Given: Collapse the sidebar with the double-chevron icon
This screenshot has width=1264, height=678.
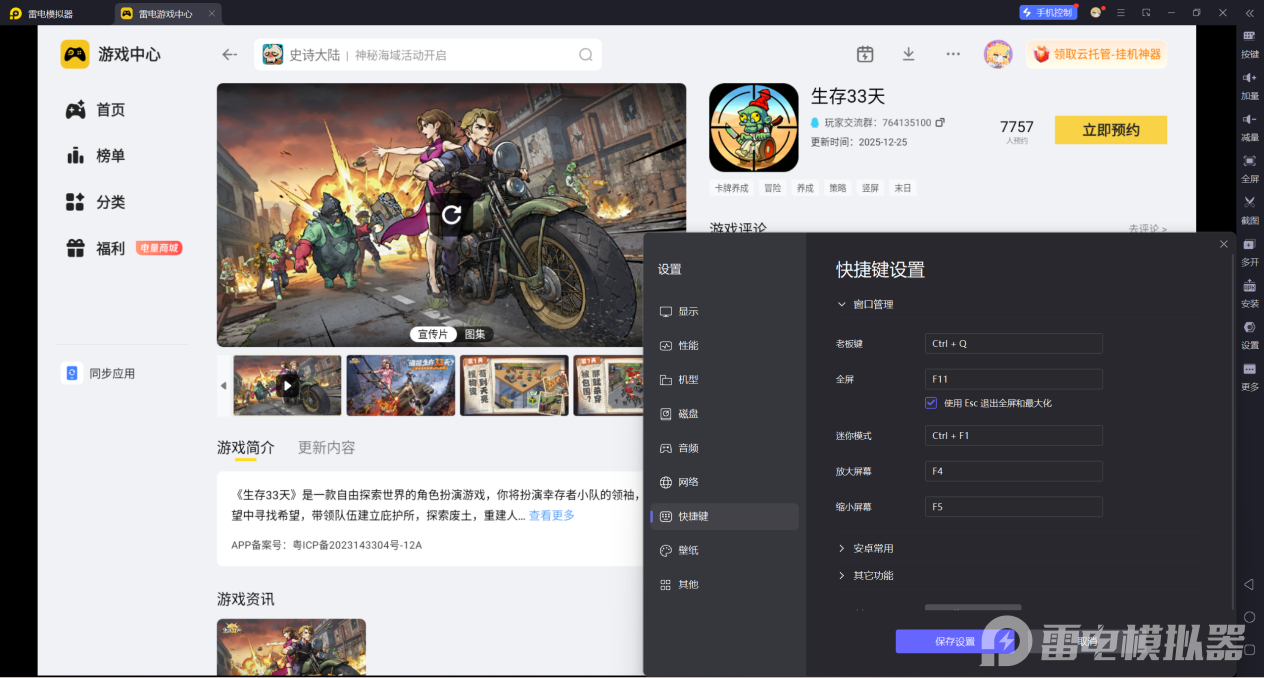Looking at the screenshot, I should tap(1249, 13).
